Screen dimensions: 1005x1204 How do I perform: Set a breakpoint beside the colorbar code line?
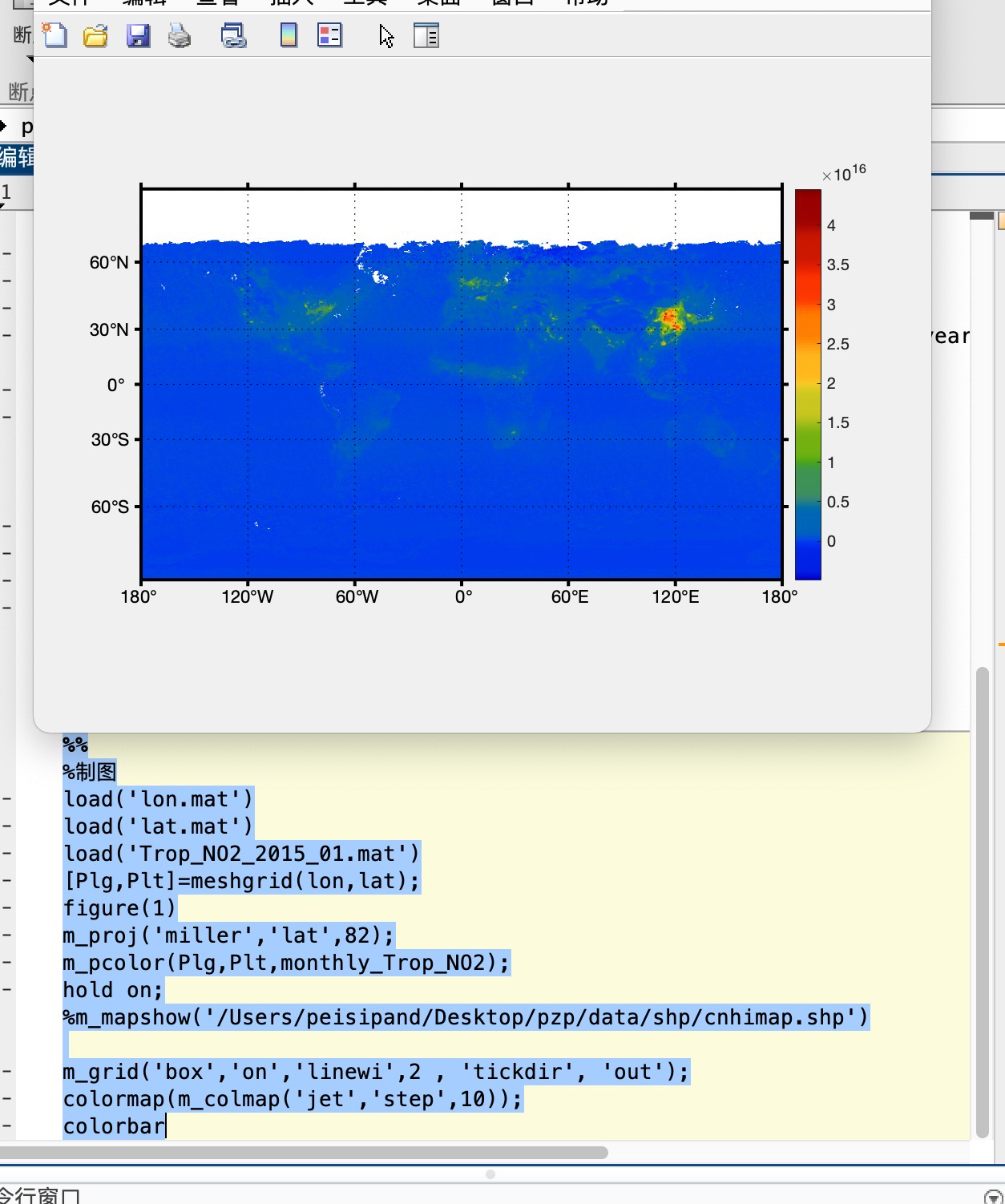6,1126
